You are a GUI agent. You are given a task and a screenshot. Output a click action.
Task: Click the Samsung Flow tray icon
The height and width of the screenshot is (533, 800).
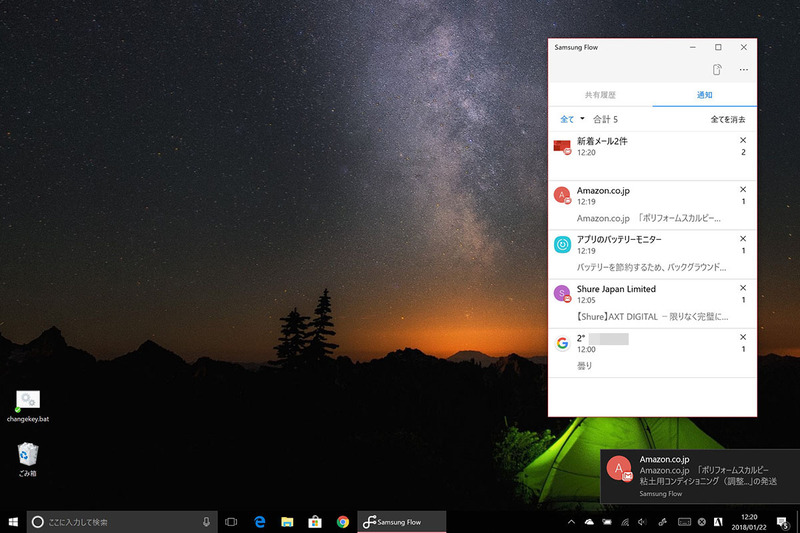(663, 522)
